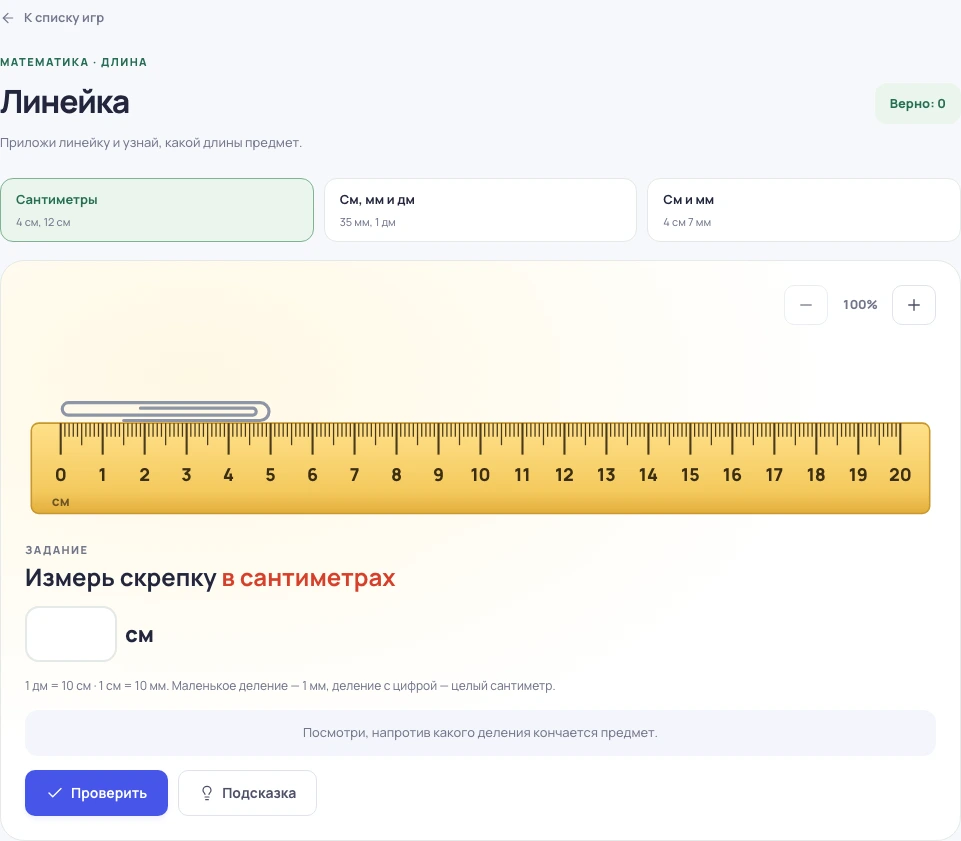961x841 pixels.
Task: Click the hint banner 'Посмотри, напротив какого деления'
Action: (480, 733)
